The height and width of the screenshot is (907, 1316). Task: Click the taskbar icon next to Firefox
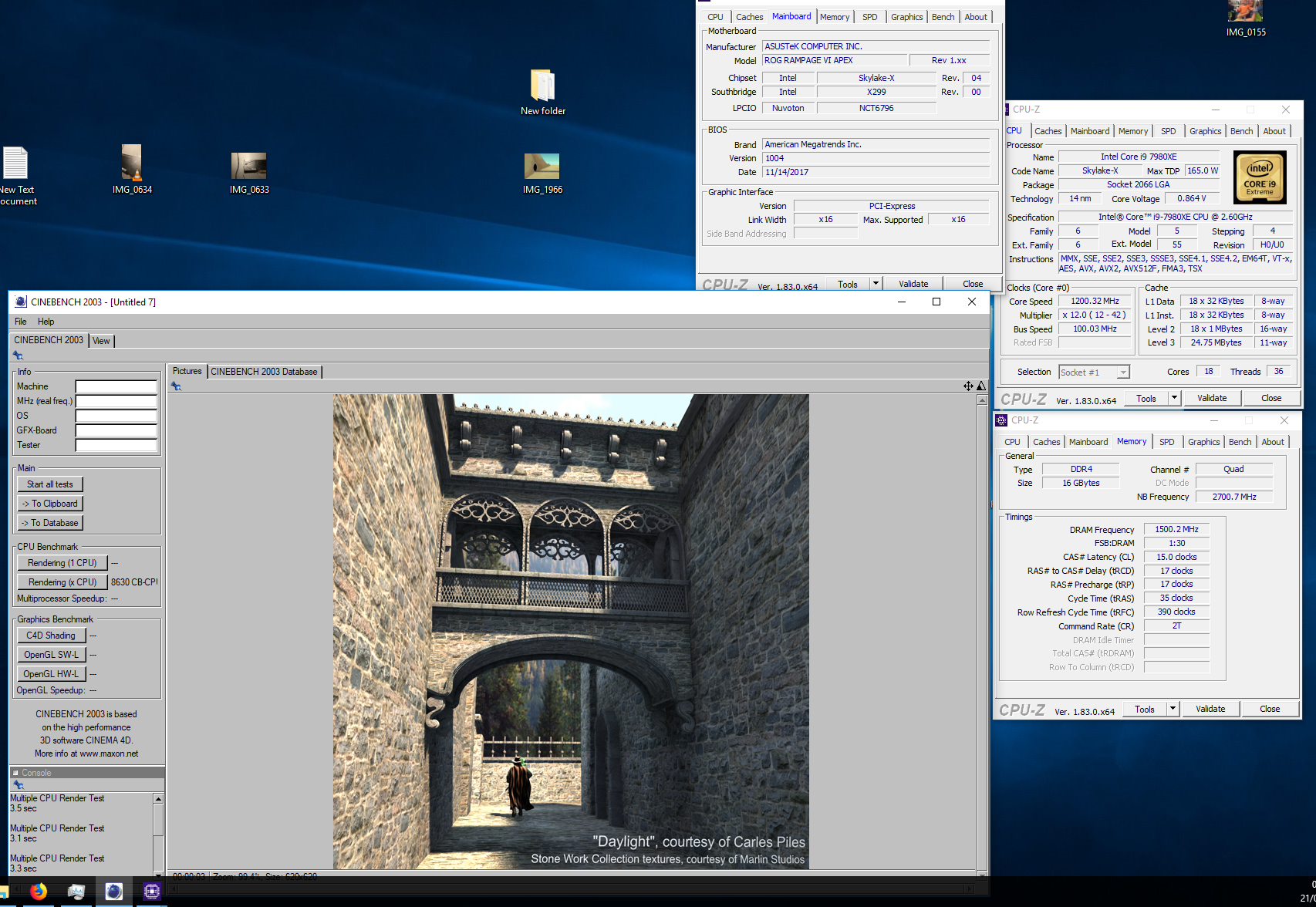[76, 892]
